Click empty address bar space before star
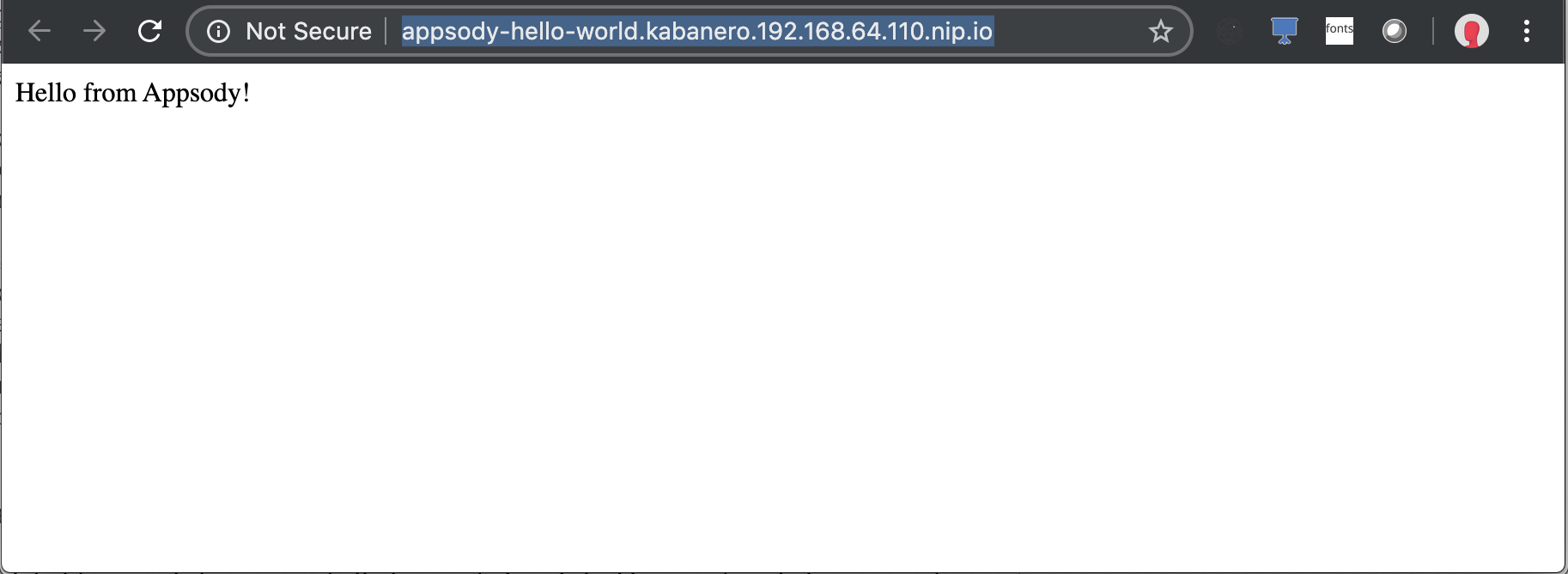The image size is (1568, 574). [1069, 31]
